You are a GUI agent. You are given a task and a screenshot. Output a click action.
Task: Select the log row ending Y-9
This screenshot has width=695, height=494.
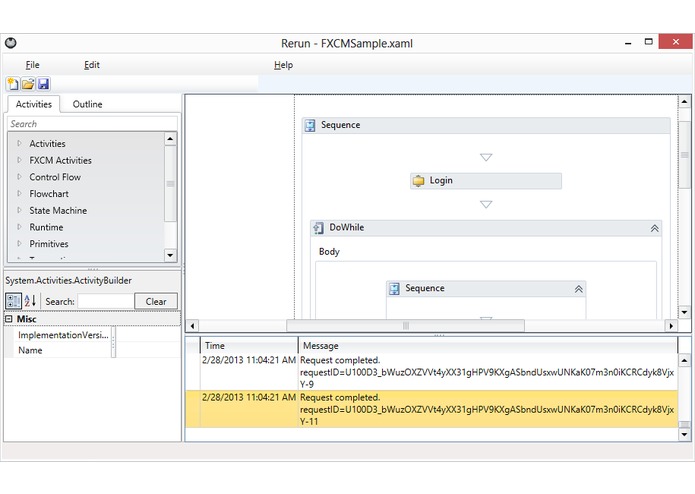pos(432,372)
